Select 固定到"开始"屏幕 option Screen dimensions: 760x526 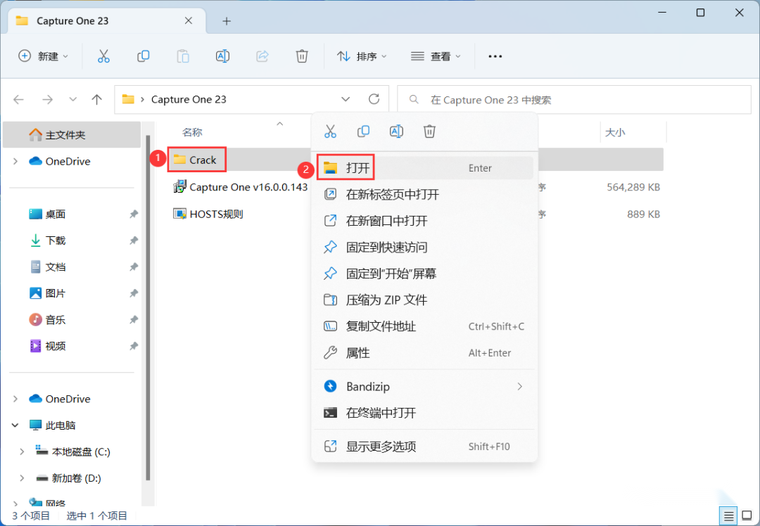(425, 273)
